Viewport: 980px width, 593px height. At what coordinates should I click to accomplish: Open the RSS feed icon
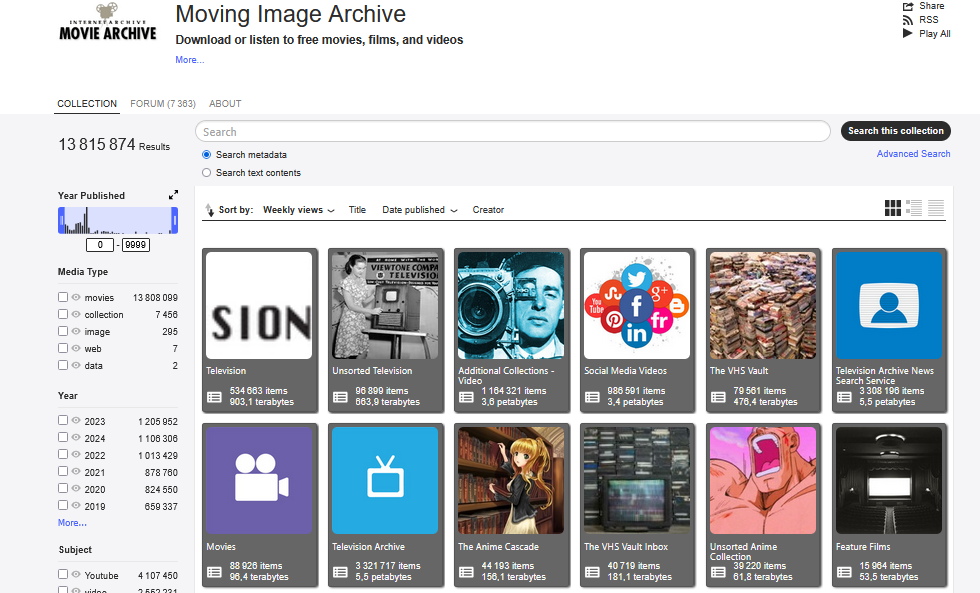(907, 20)
